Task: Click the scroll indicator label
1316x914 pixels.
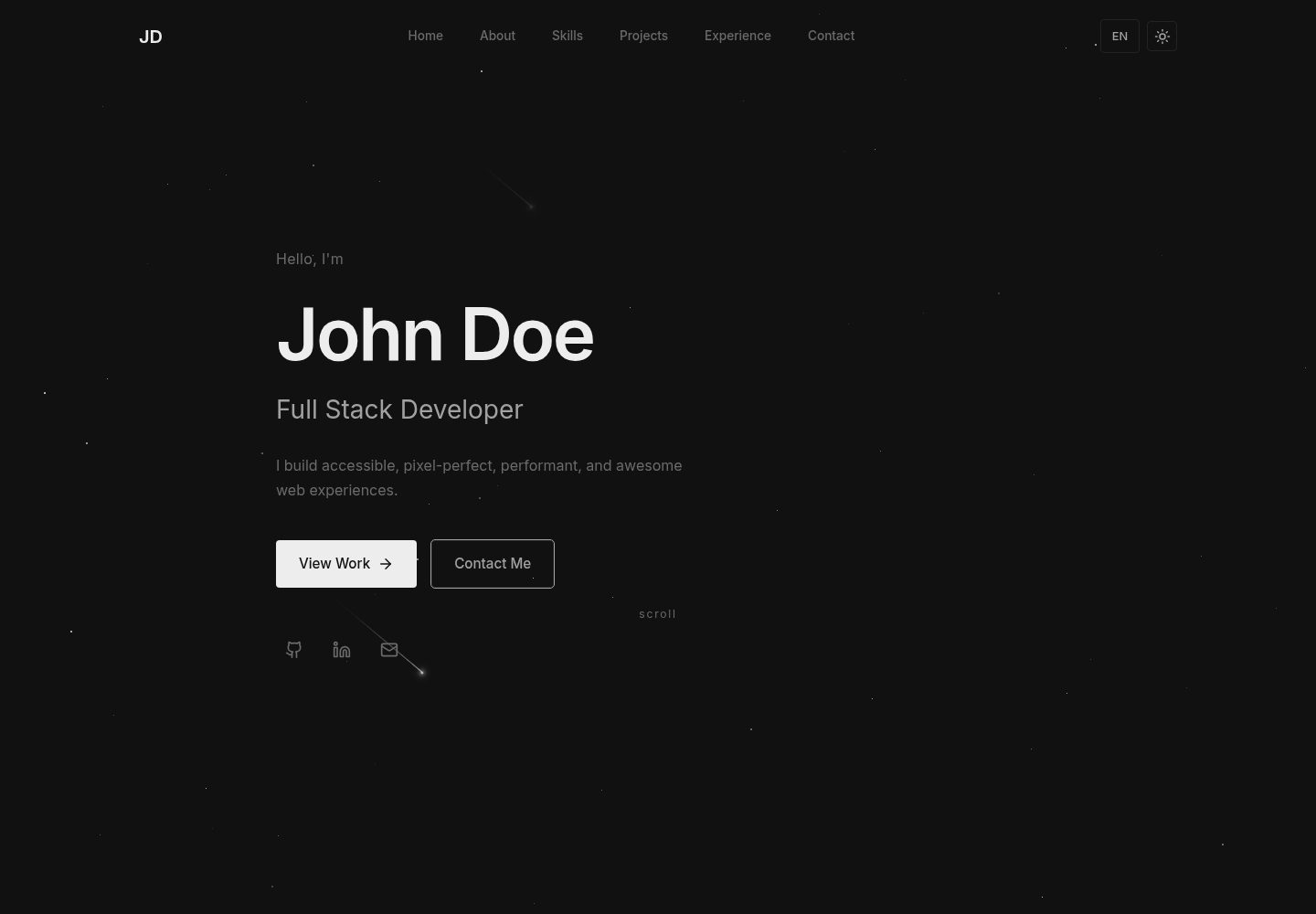Action: click(x=658, y=614)
